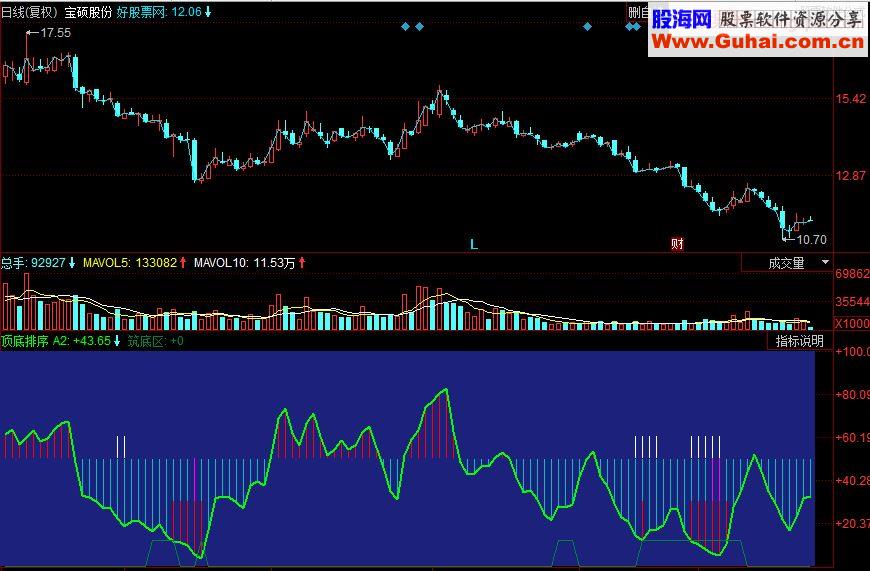Open the 指标说明 indicator description button
The width and height of the screenshot is (870, 571).
click(x=800, y=341)
